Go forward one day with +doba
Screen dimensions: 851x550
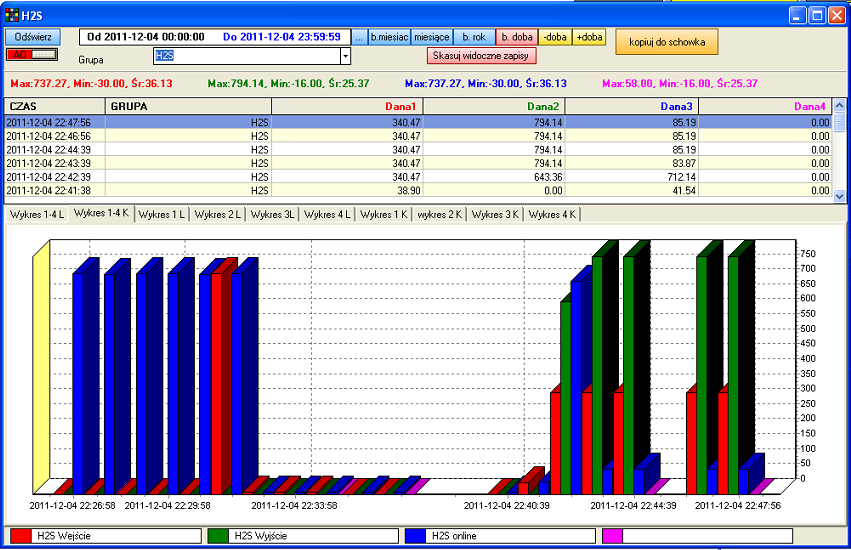tap(589, 37)
